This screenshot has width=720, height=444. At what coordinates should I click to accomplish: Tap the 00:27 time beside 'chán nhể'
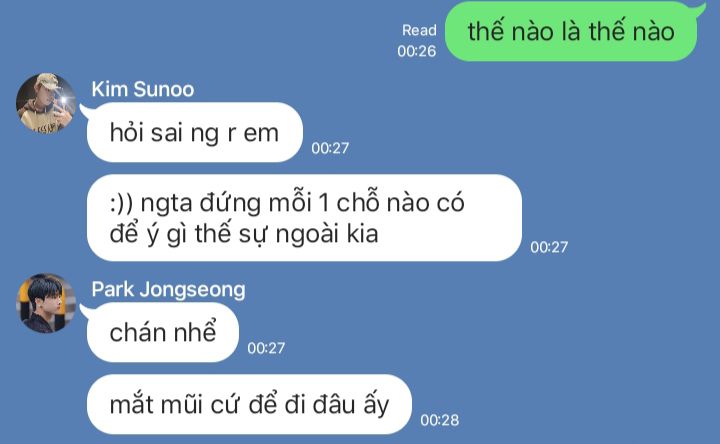click(266, 348)
